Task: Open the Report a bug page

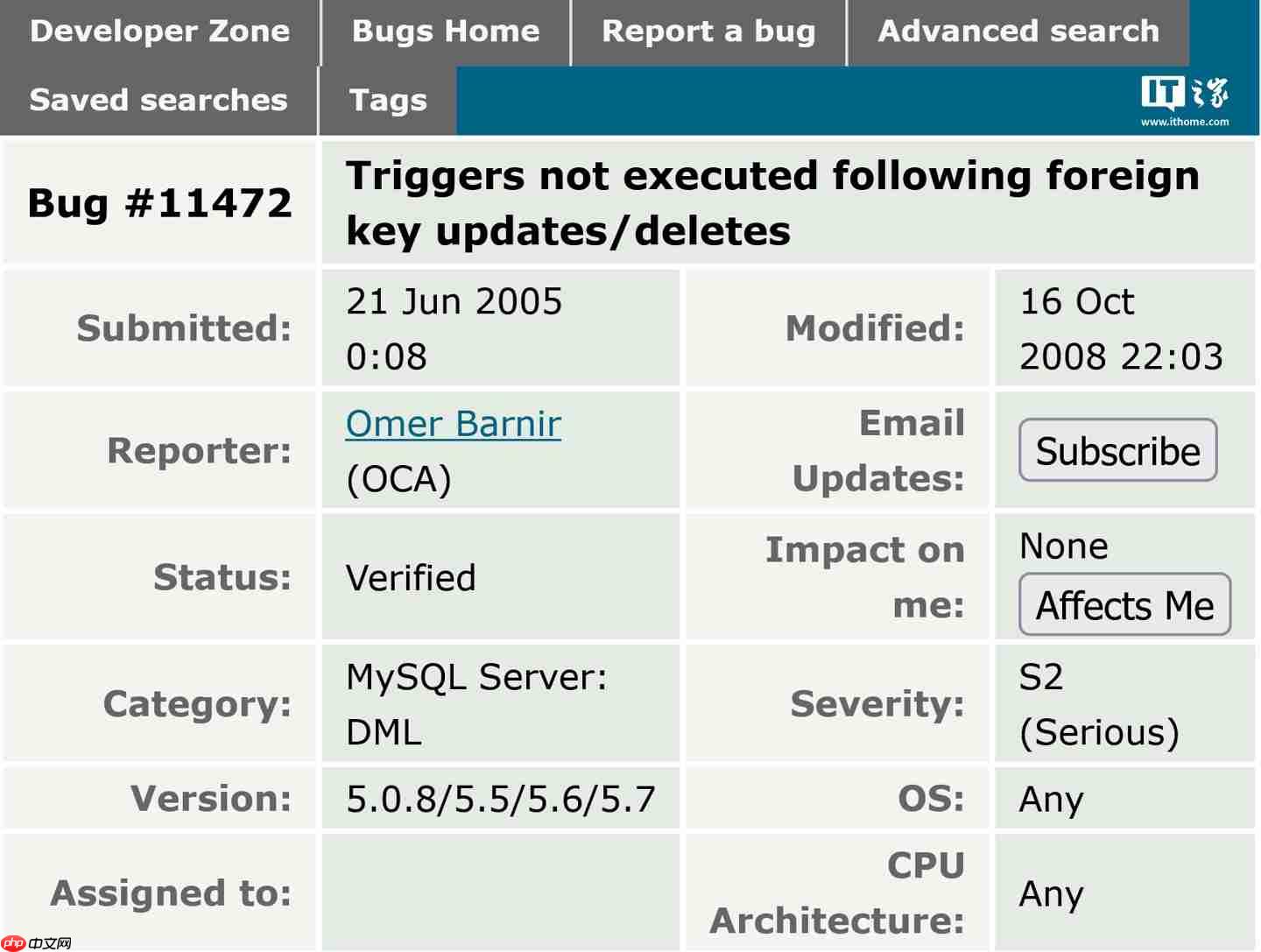Action: coord(708,32)
